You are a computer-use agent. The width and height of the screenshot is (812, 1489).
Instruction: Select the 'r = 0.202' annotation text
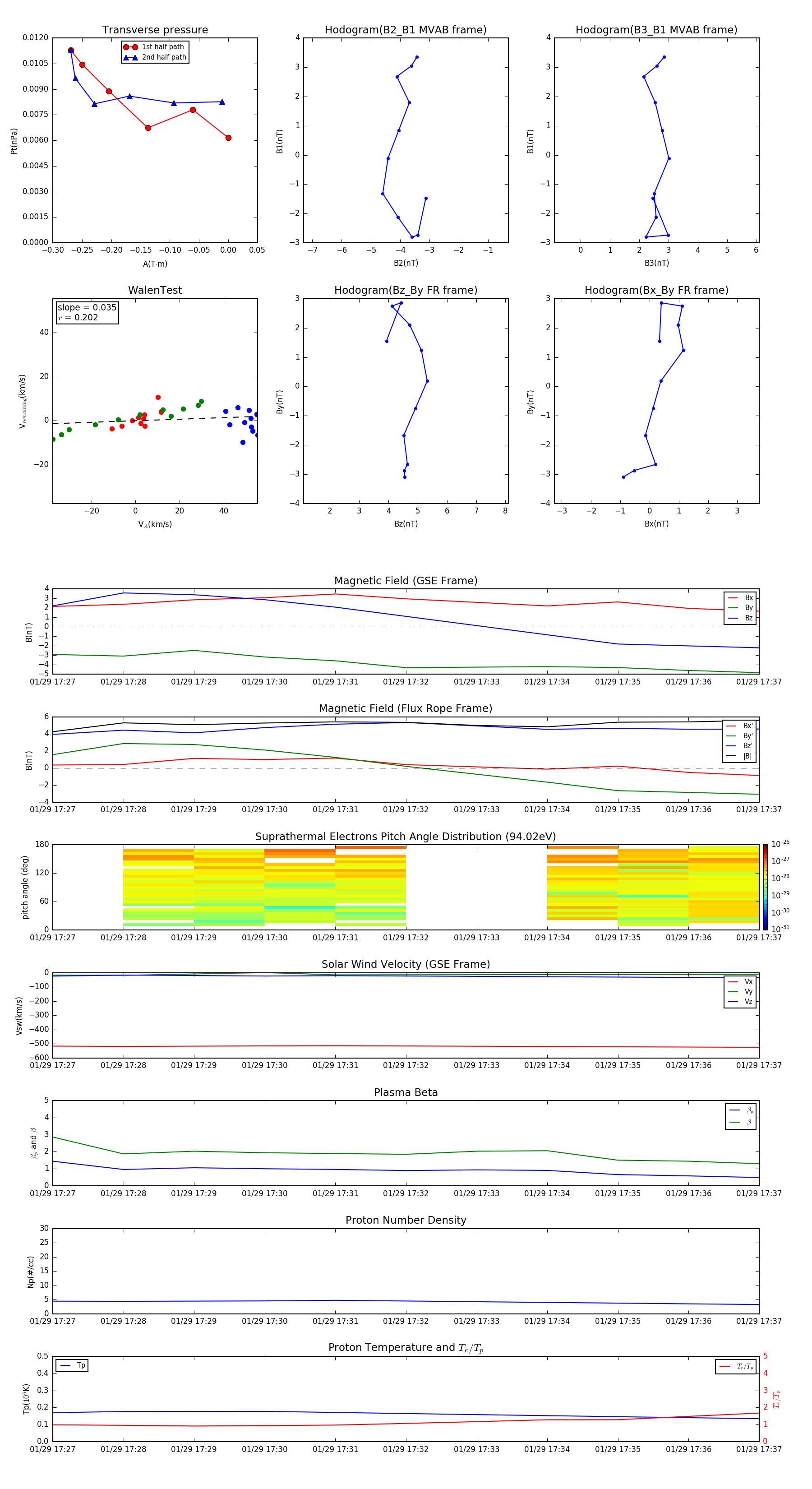pyautogui.click(x=78, y=317)
